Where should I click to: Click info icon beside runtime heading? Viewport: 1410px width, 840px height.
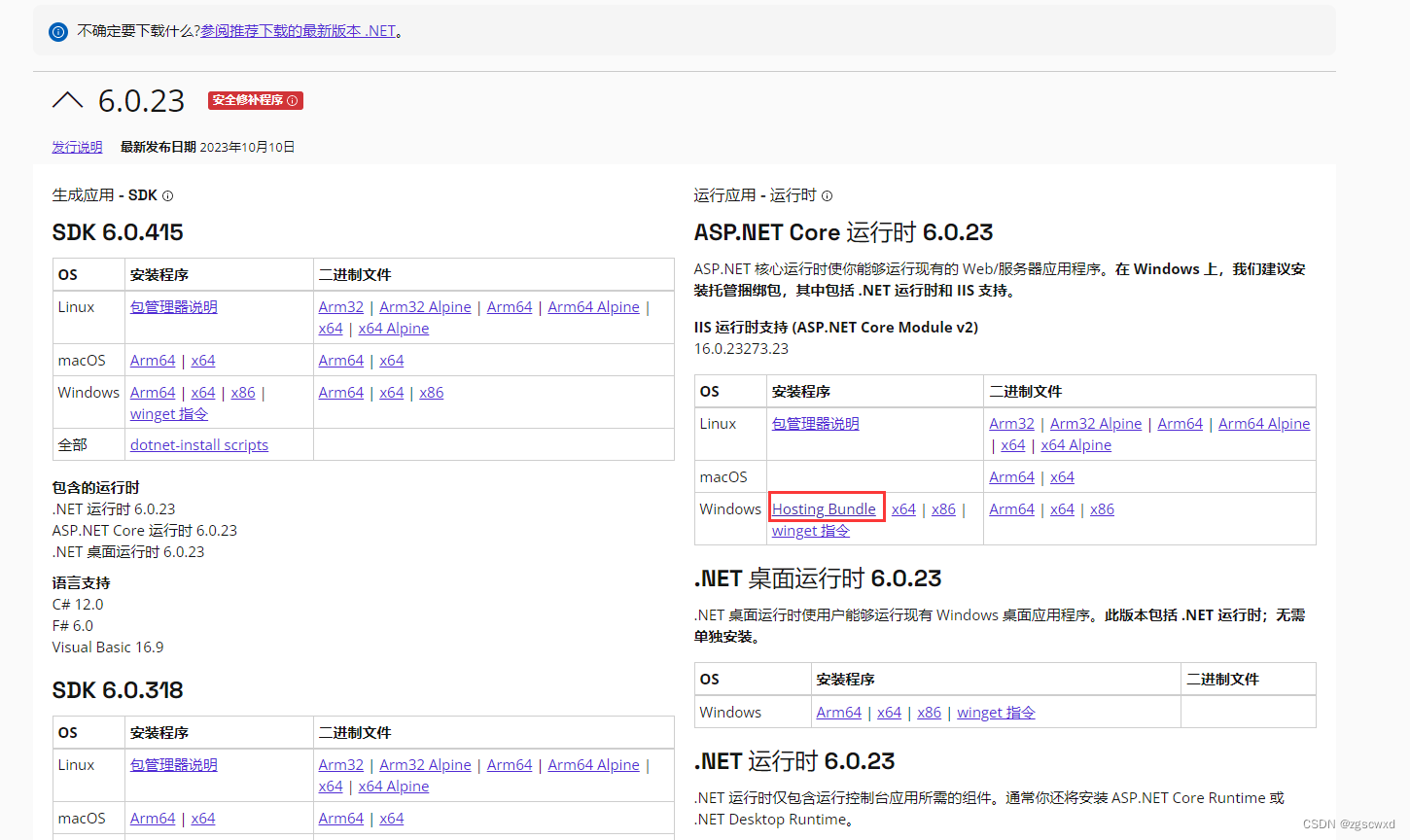827,195
